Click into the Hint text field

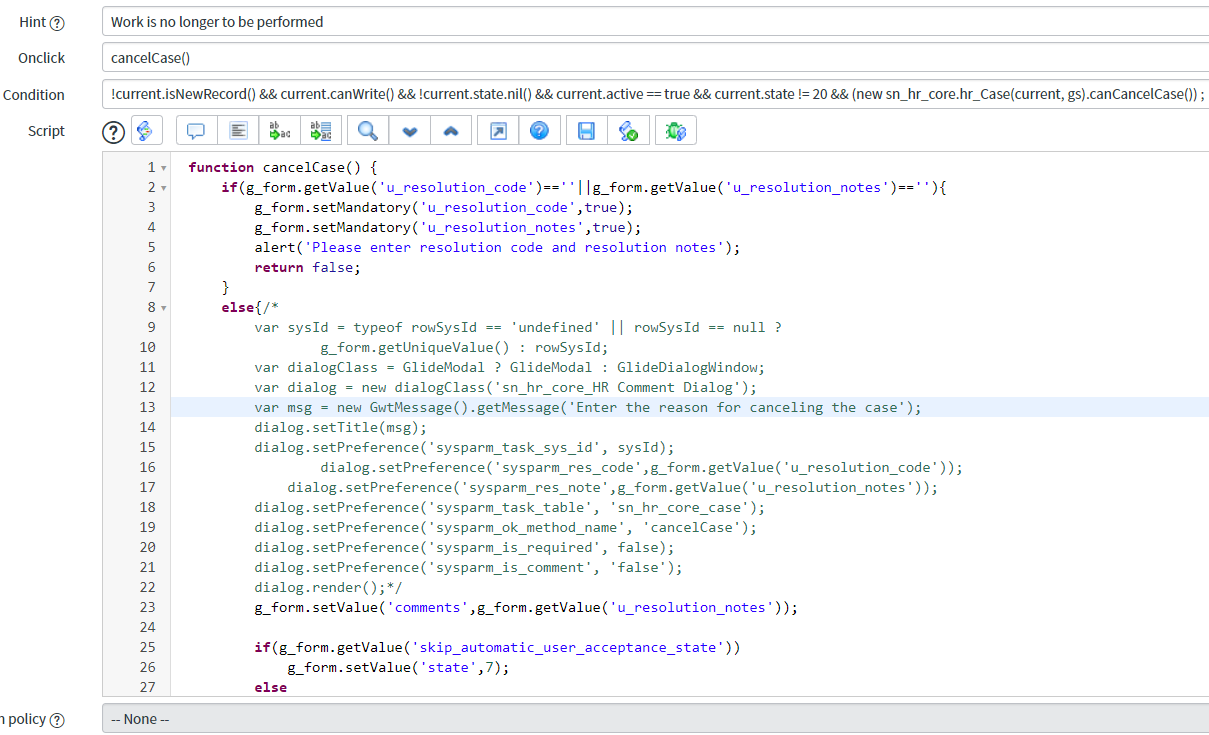pyautogui.click(x=655, y=22)
